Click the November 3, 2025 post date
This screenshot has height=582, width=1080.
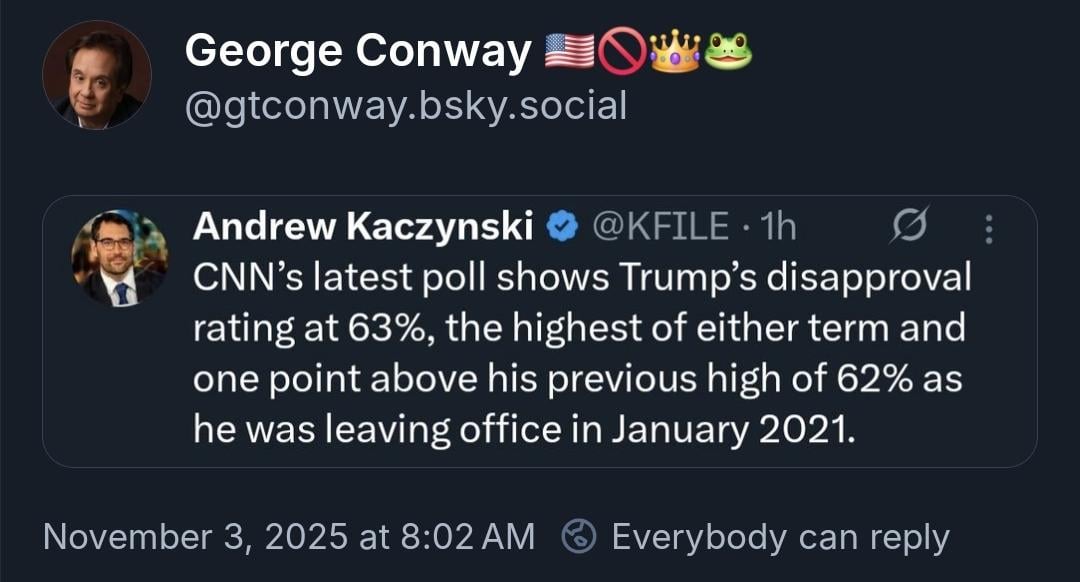(x=289, y=537)
